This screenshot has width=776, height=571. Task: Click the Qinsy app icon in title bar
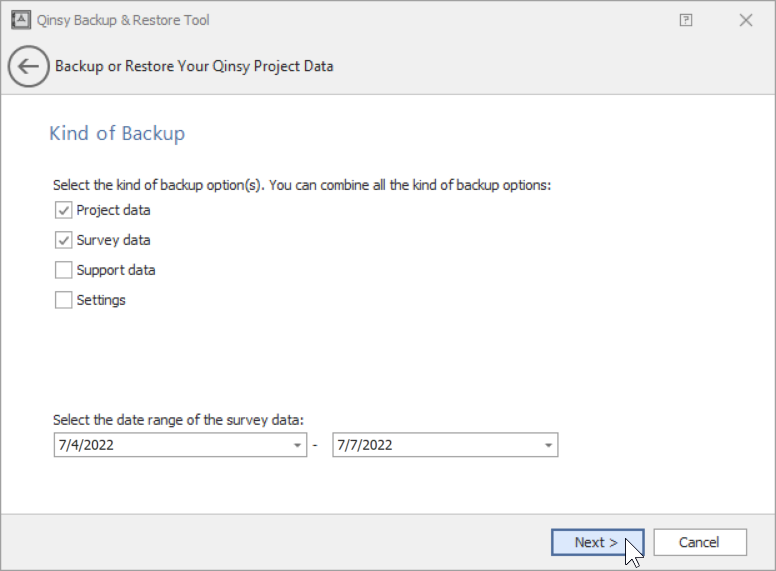19,20
